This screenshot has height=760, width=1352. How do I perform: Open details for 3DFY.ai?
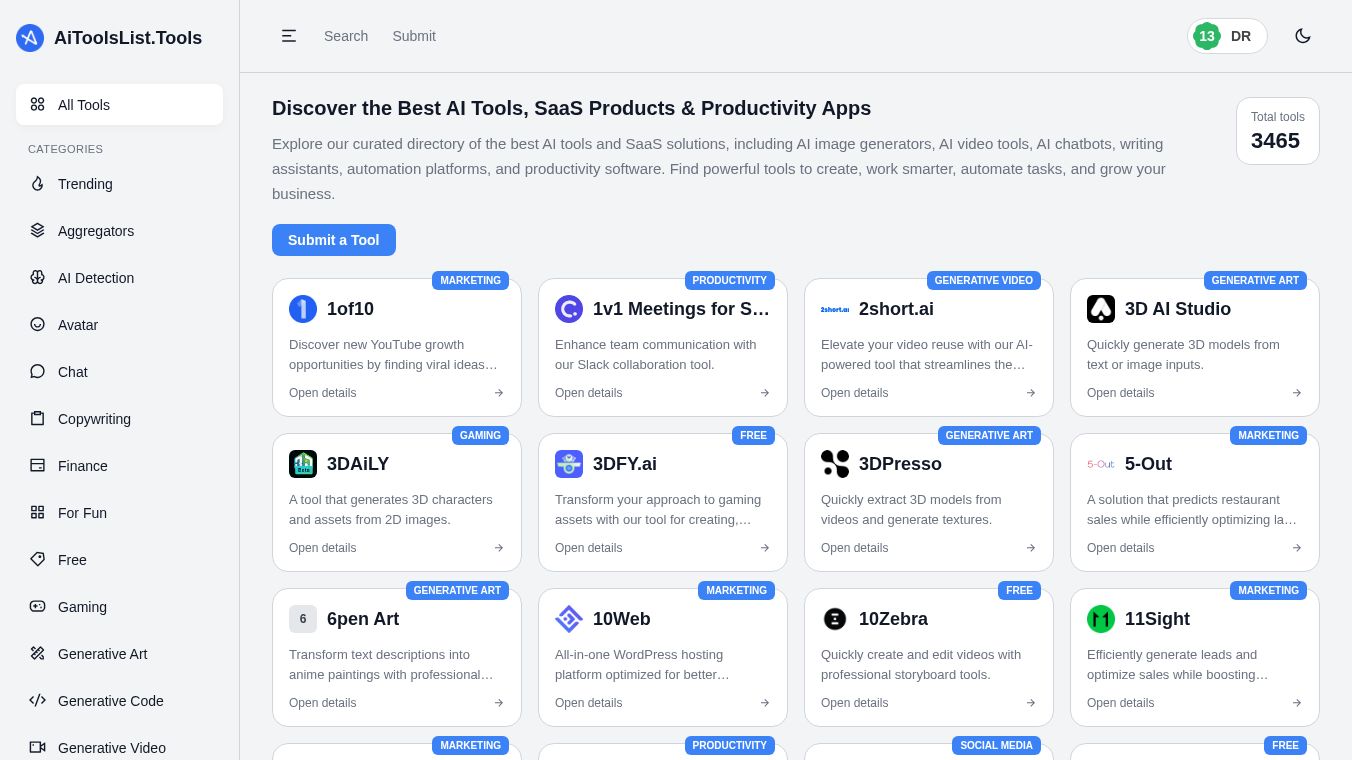(x=663, y=548)
